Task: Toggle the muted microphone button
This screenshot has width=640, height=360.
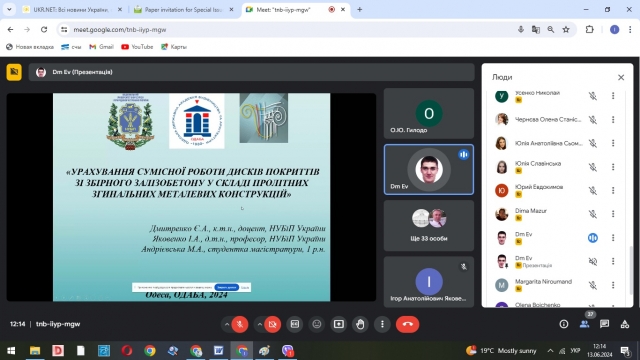Action: [240, 324]
